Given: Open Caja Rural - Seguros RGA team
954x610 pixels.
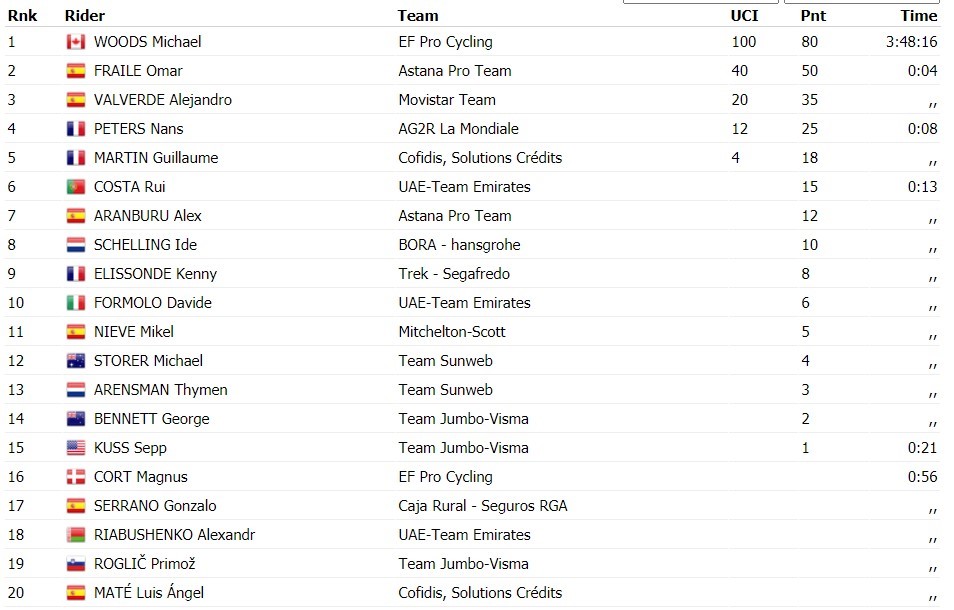Looking at the screenshot, I should pos(482,506).
